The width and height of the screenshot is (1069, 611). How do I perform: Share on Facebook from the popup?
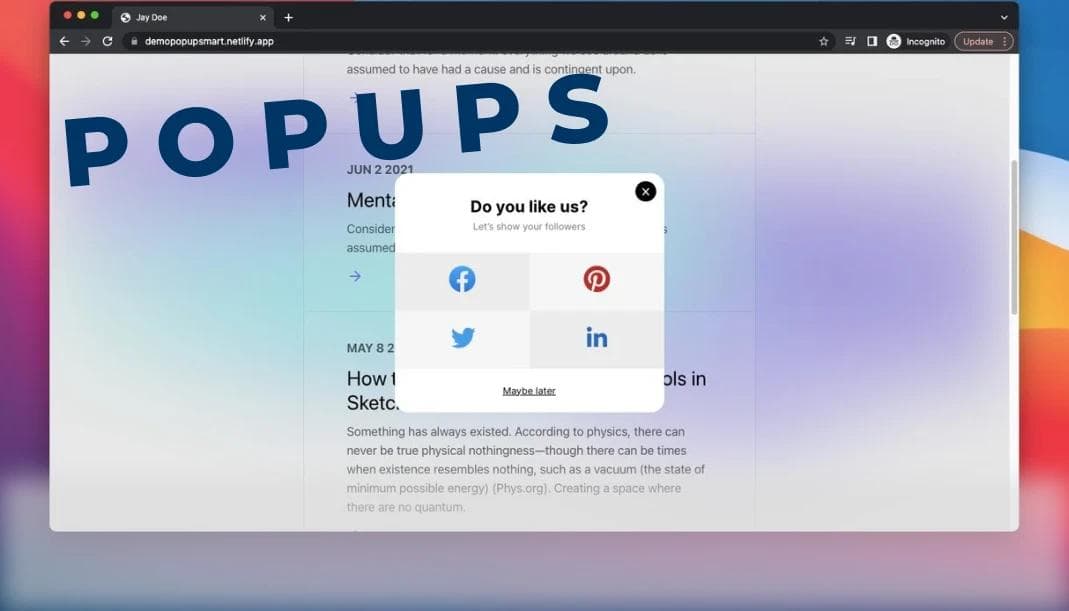[462, 279]
